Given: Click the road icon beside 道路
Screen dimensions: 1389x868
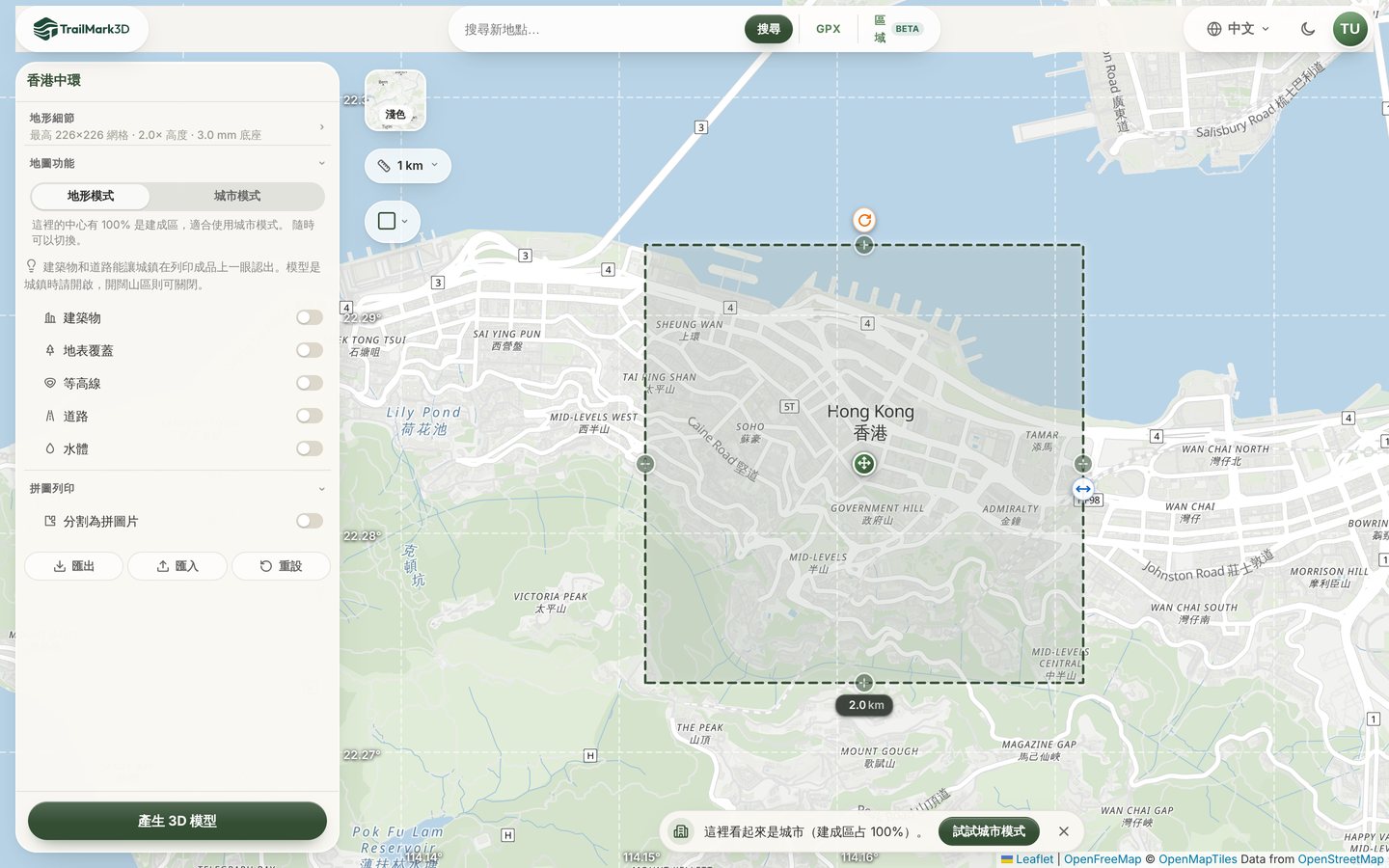Looking at the screenshot, I should click(50, 417).
